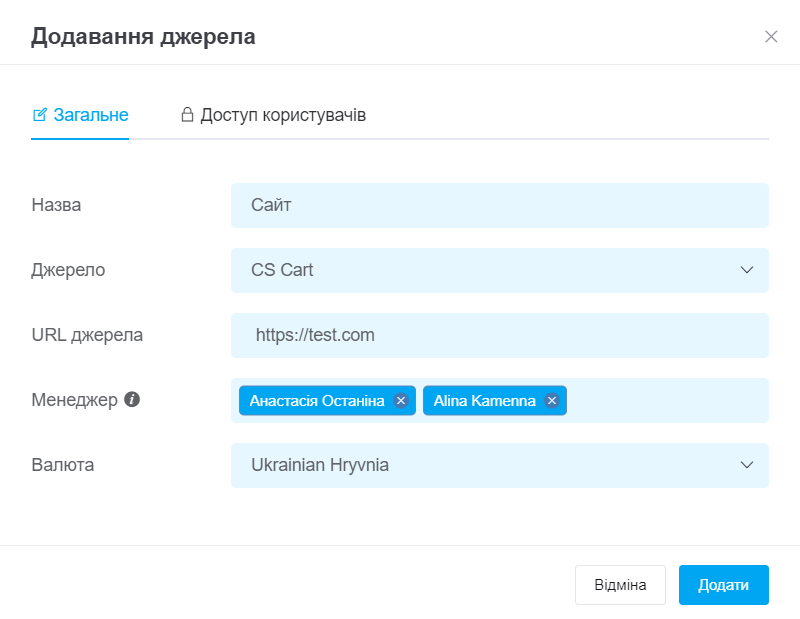Click the Менеджер info icon
The image size is (800, 619).
pos(132,399)
